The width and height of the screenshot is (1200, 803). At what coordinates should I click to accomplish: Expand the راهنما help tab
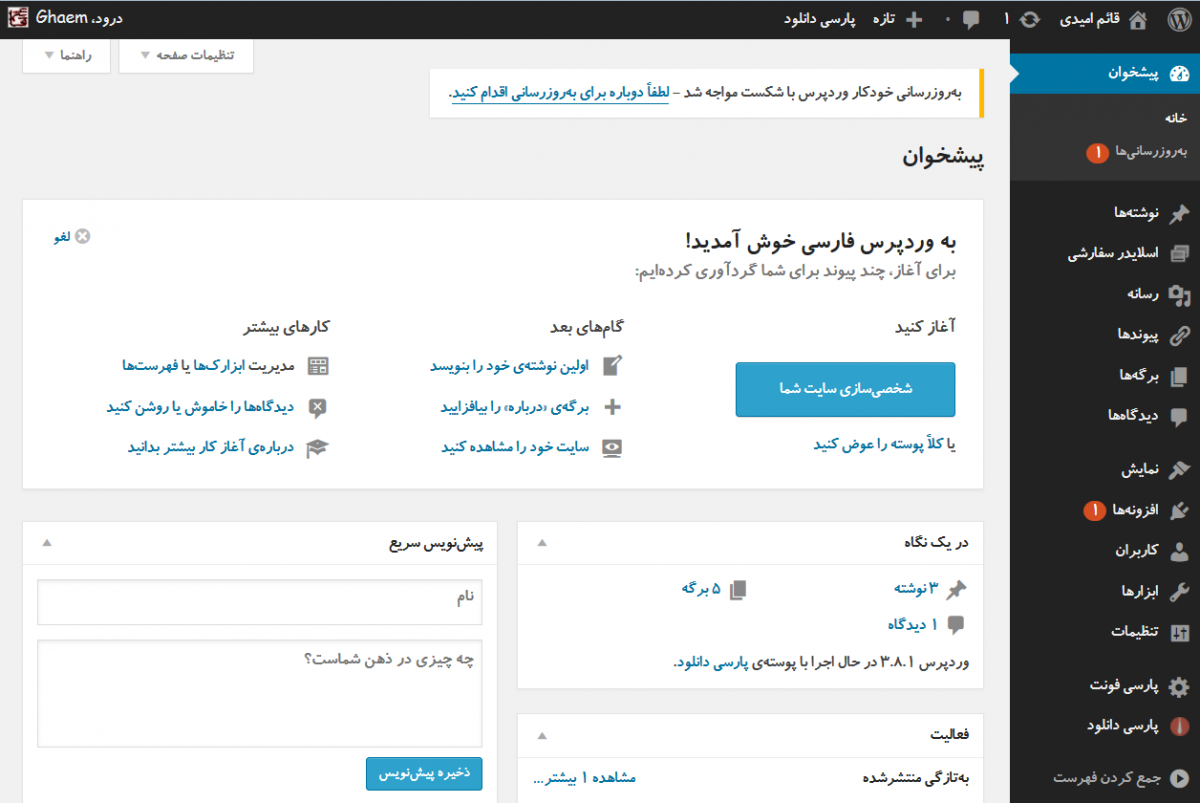point(69,55)
